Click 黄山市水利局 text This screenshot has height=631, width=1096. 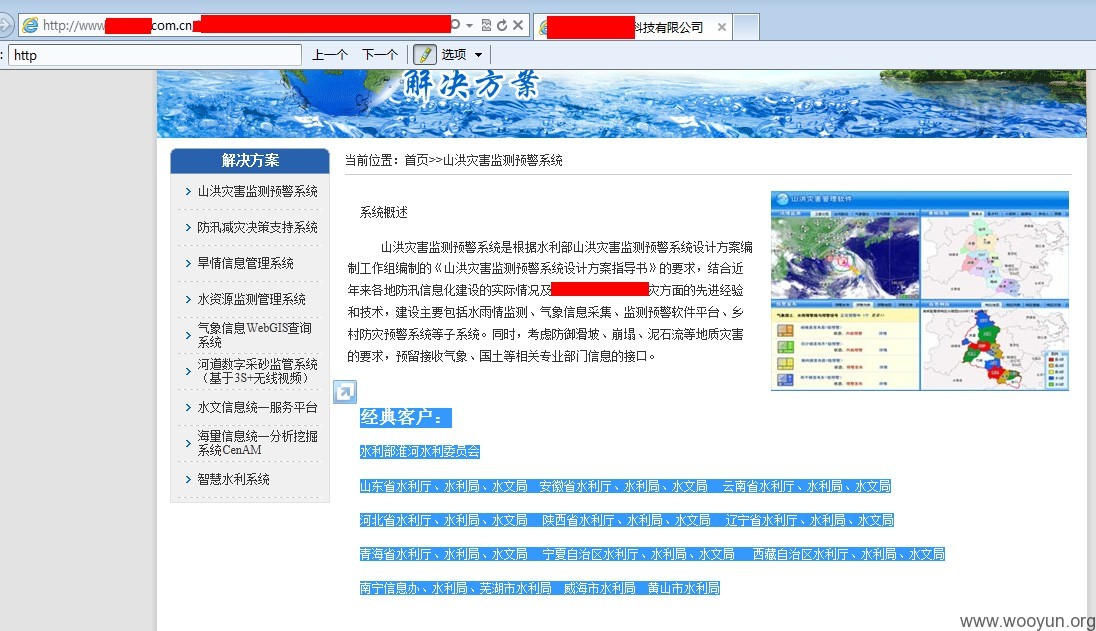pyautogui.click(x=684, y=588)
